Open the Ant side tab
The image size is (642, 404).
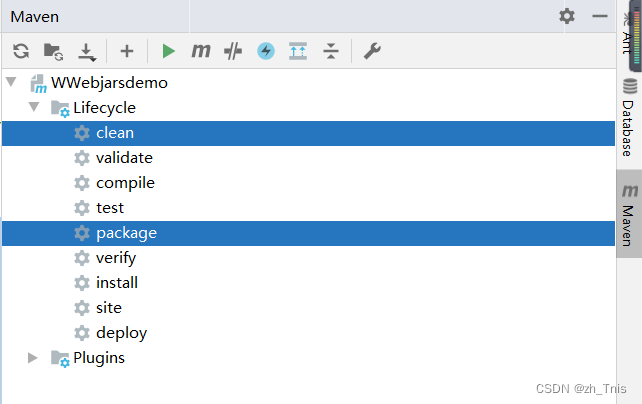(626, 33)
